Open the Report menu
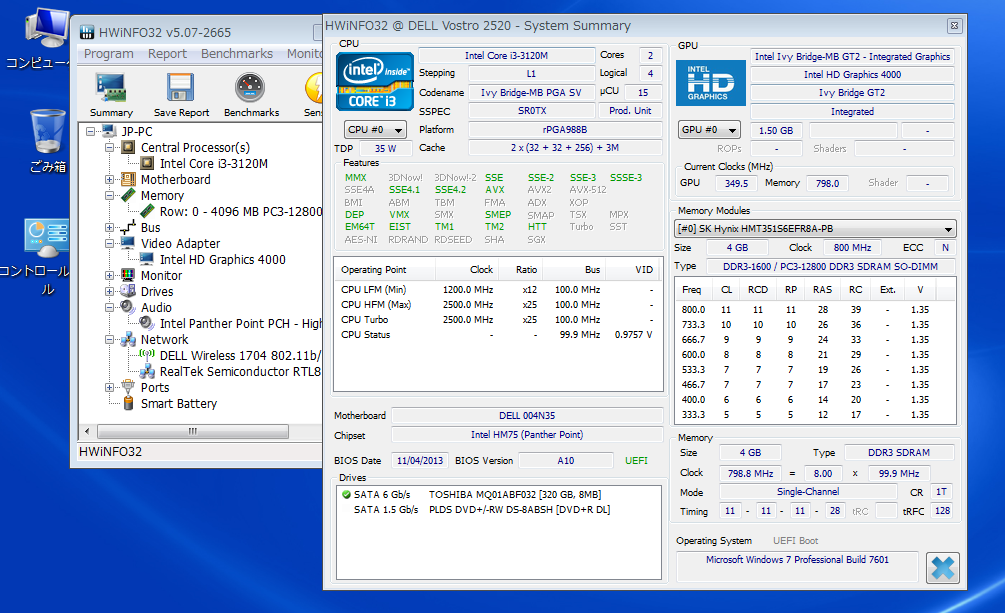Viewport: 1005px width, 613px height. (x=167, y=54)
